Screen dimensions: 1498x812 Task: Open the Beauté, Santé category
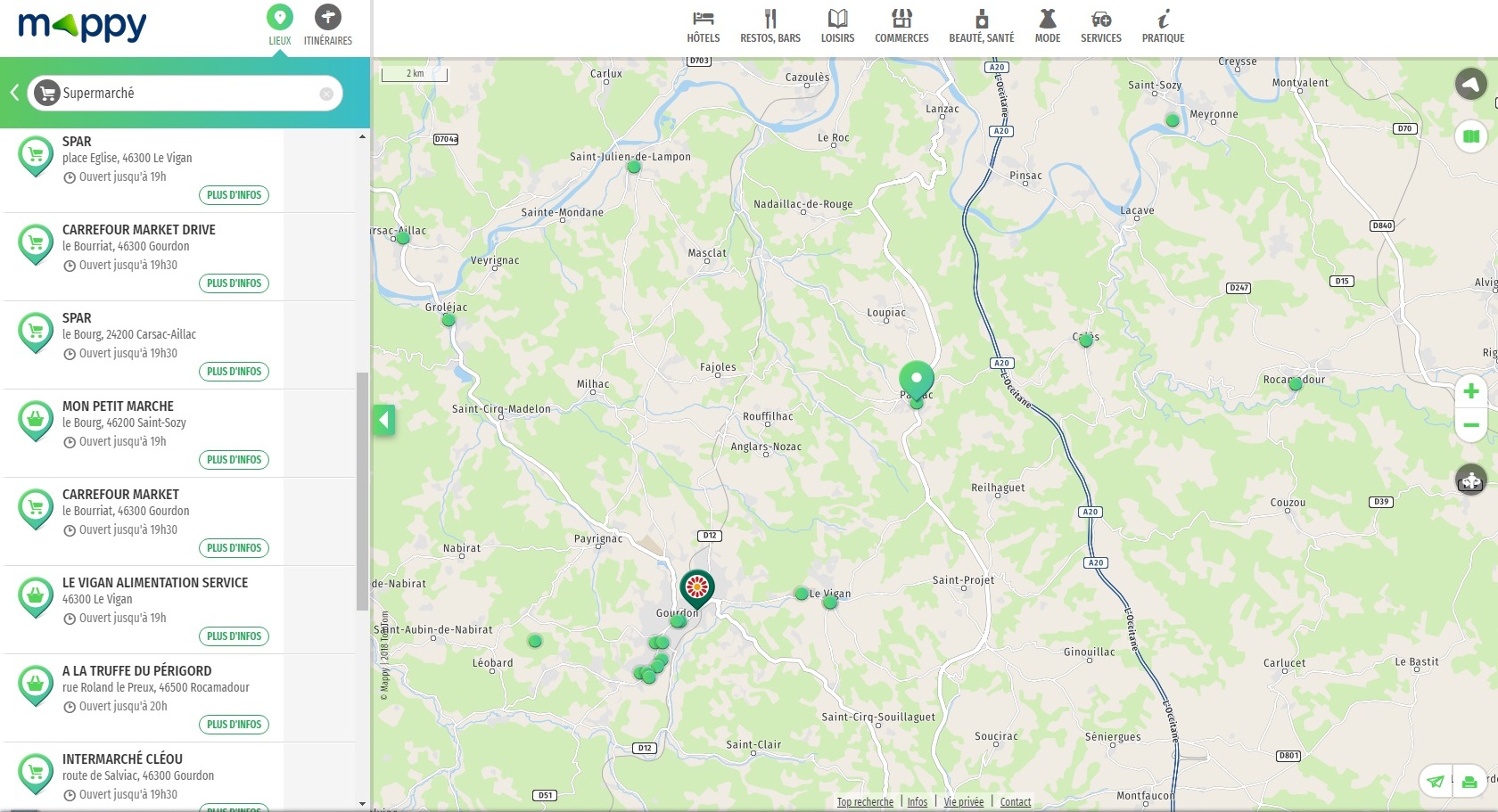coord(981,26)
